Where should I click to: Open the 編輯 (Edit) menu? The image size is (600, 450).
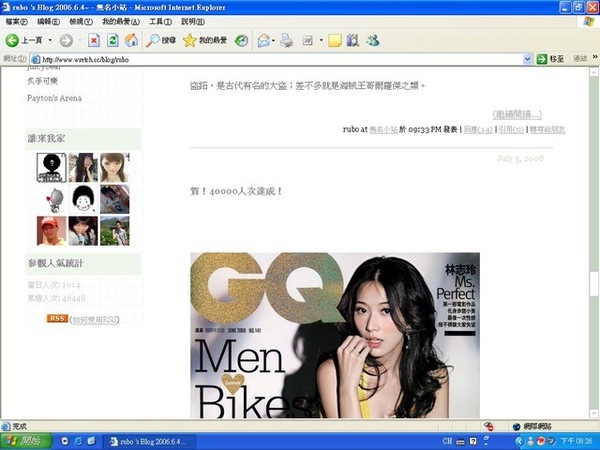click(49, 22)
